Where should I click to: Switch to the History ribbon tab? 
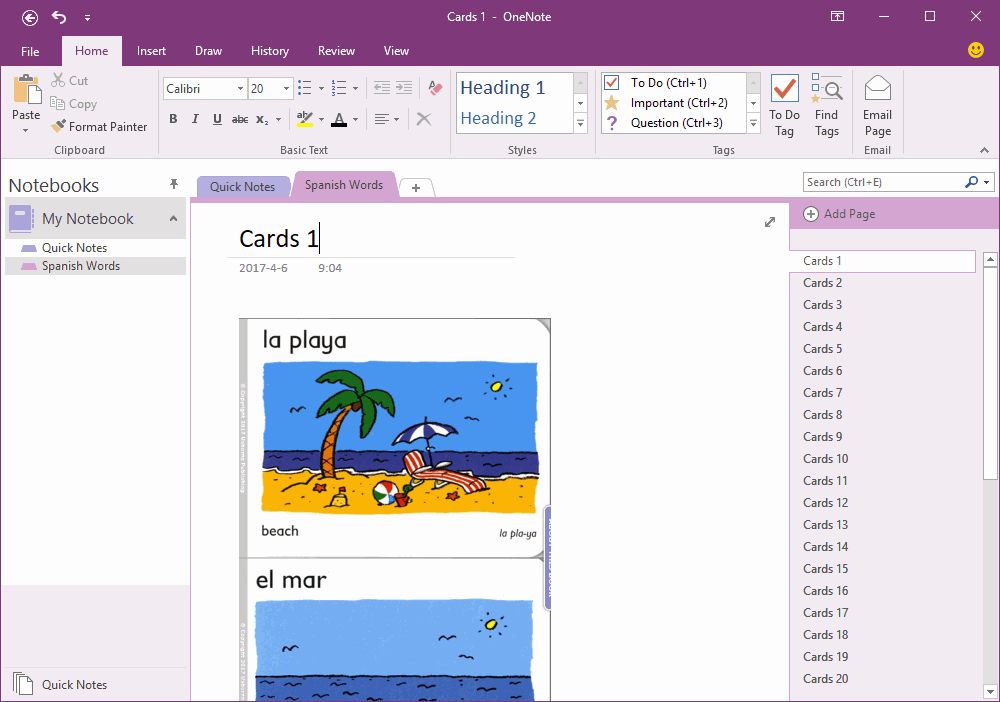(270, 51)
